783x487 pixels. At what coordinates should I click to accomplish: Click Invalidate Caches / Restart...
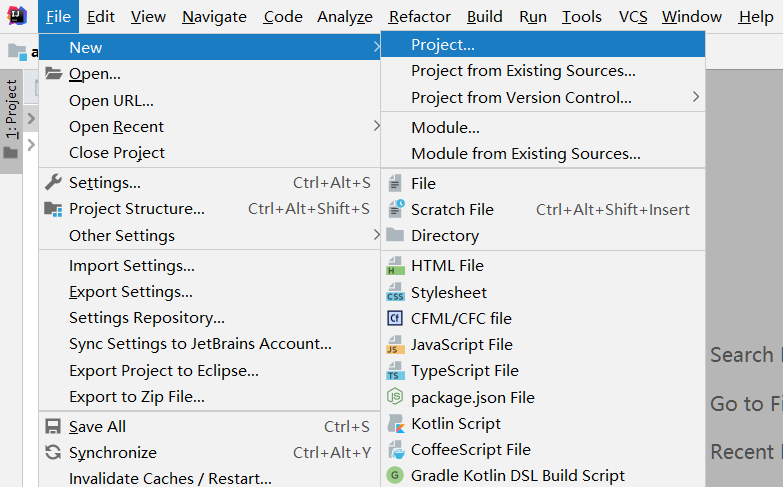[210, 478]
